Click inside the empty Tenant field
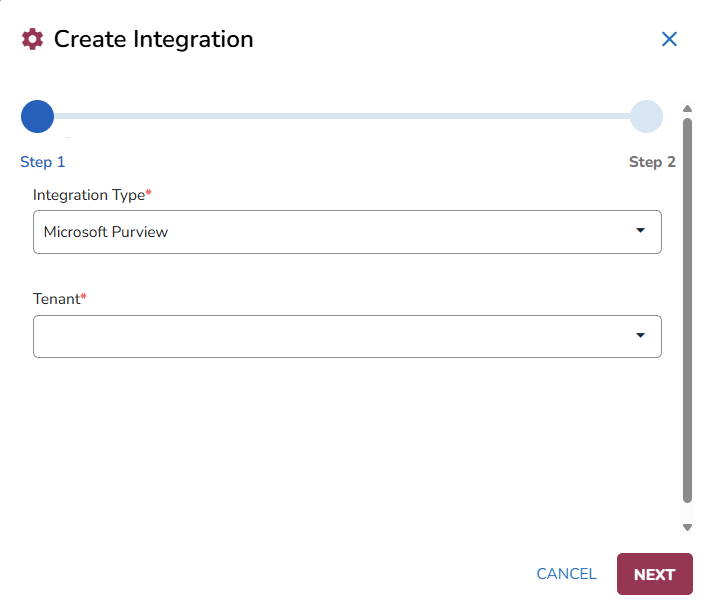707x607 pixels. pyautogui.click(x=330, y=337)
